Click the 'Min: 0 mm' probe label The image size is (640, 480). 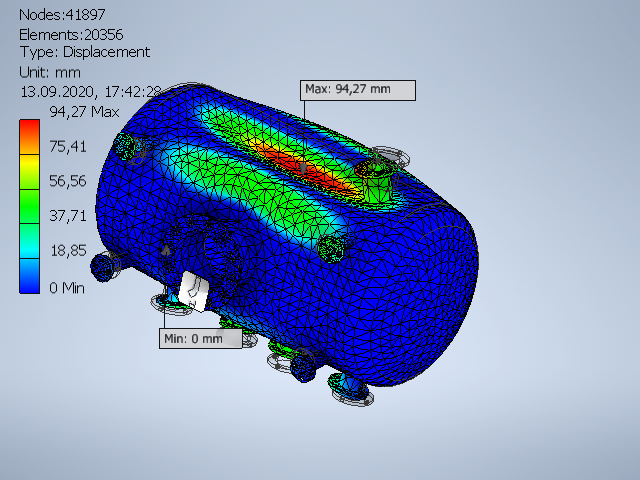200,338
